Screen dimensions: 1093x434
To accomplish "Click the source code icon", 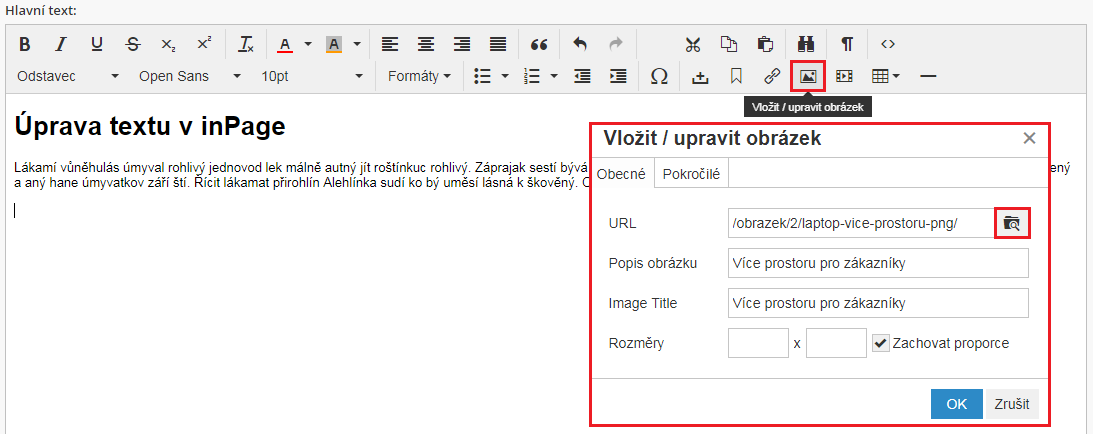I will (x=887, y=44).
